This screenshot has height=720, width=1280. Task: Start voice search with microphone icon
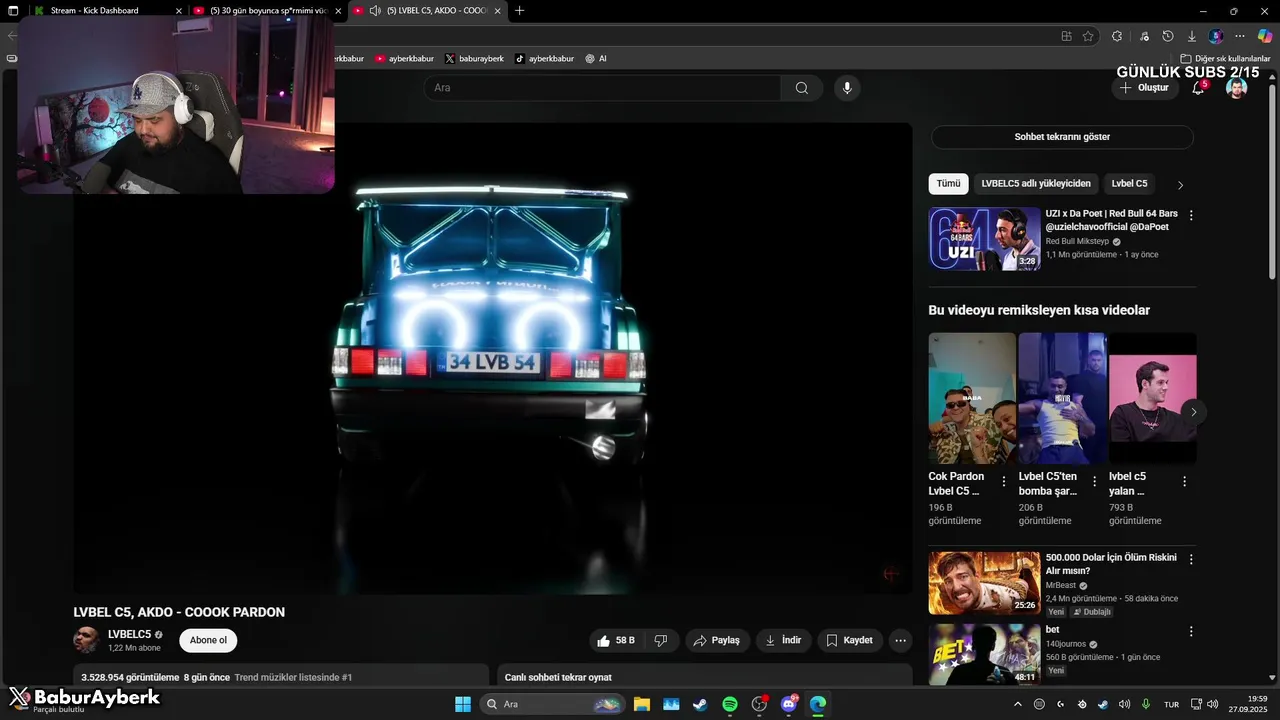click(x=847, y=88)
